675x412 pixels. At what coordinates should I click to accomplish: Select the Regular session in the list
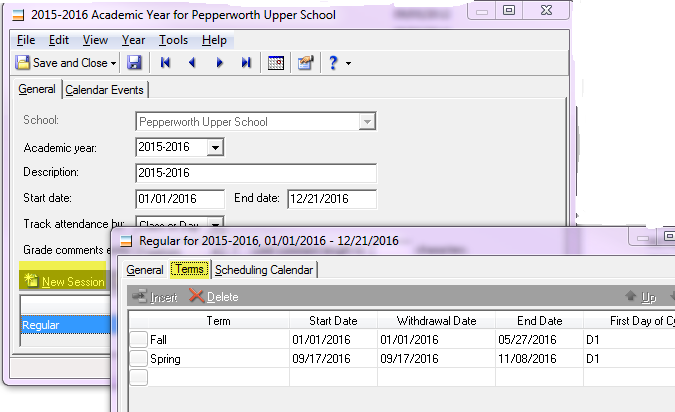(x=65, y=325)
